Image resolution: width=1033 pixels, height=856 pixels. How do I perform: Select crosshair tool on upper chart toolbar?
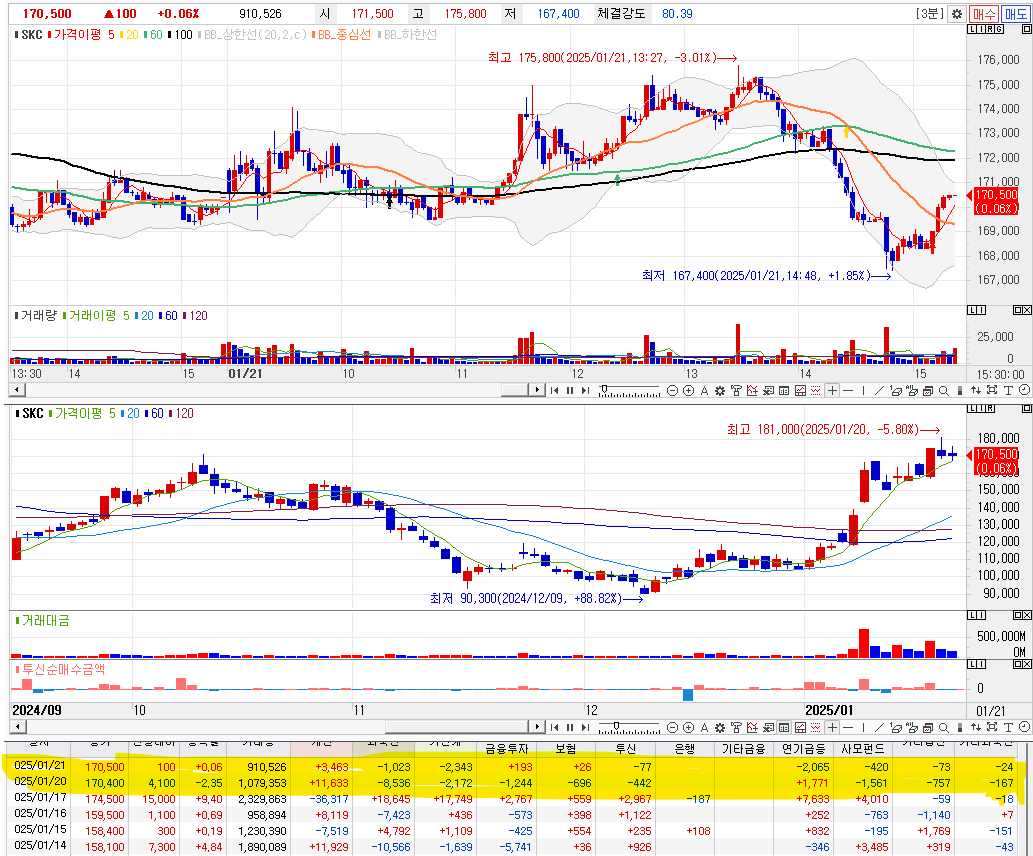coord(832,391)
